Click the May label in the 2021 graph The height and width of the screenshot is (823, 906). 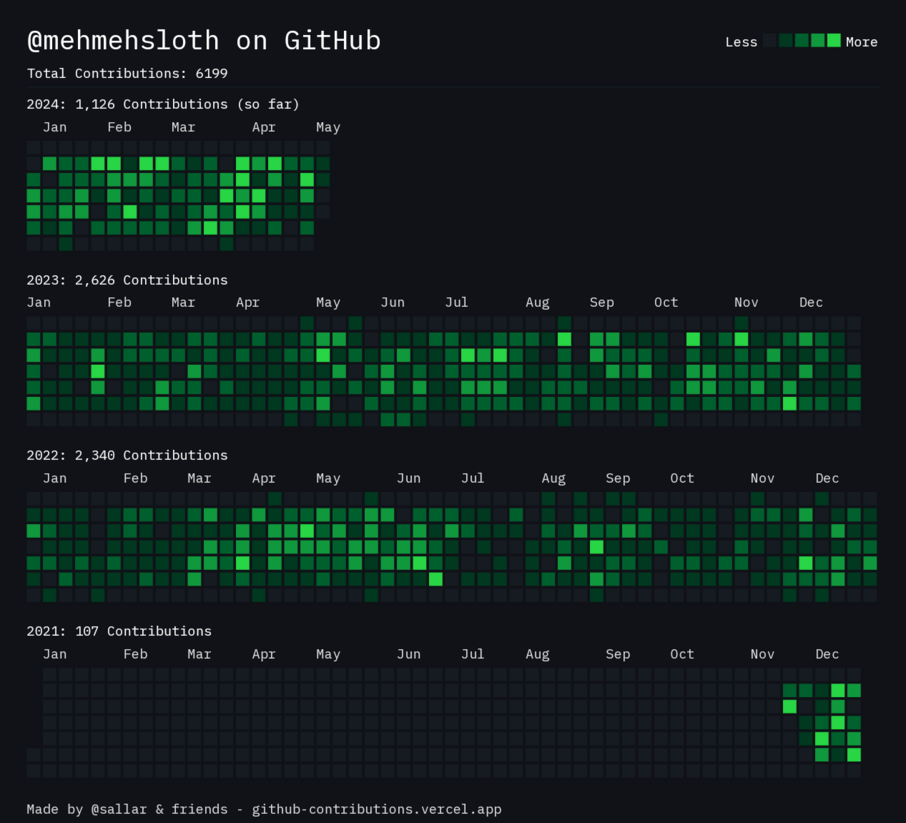click(328, 654)
